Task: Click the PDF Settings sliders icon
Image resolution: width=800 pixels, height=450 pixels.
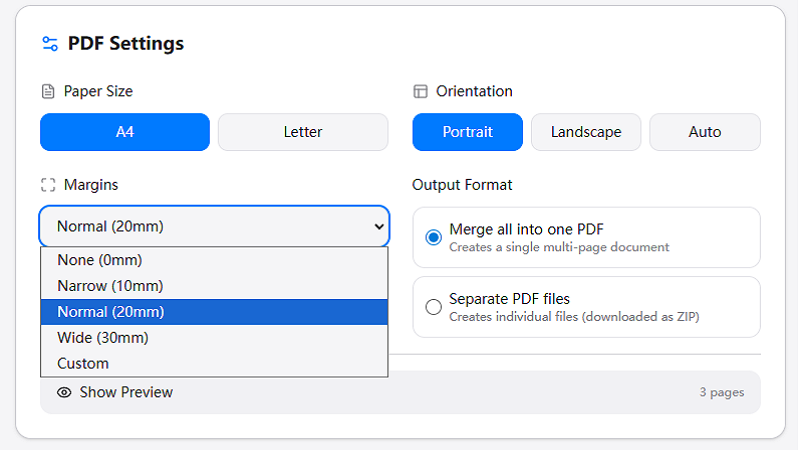Action: 50,44
